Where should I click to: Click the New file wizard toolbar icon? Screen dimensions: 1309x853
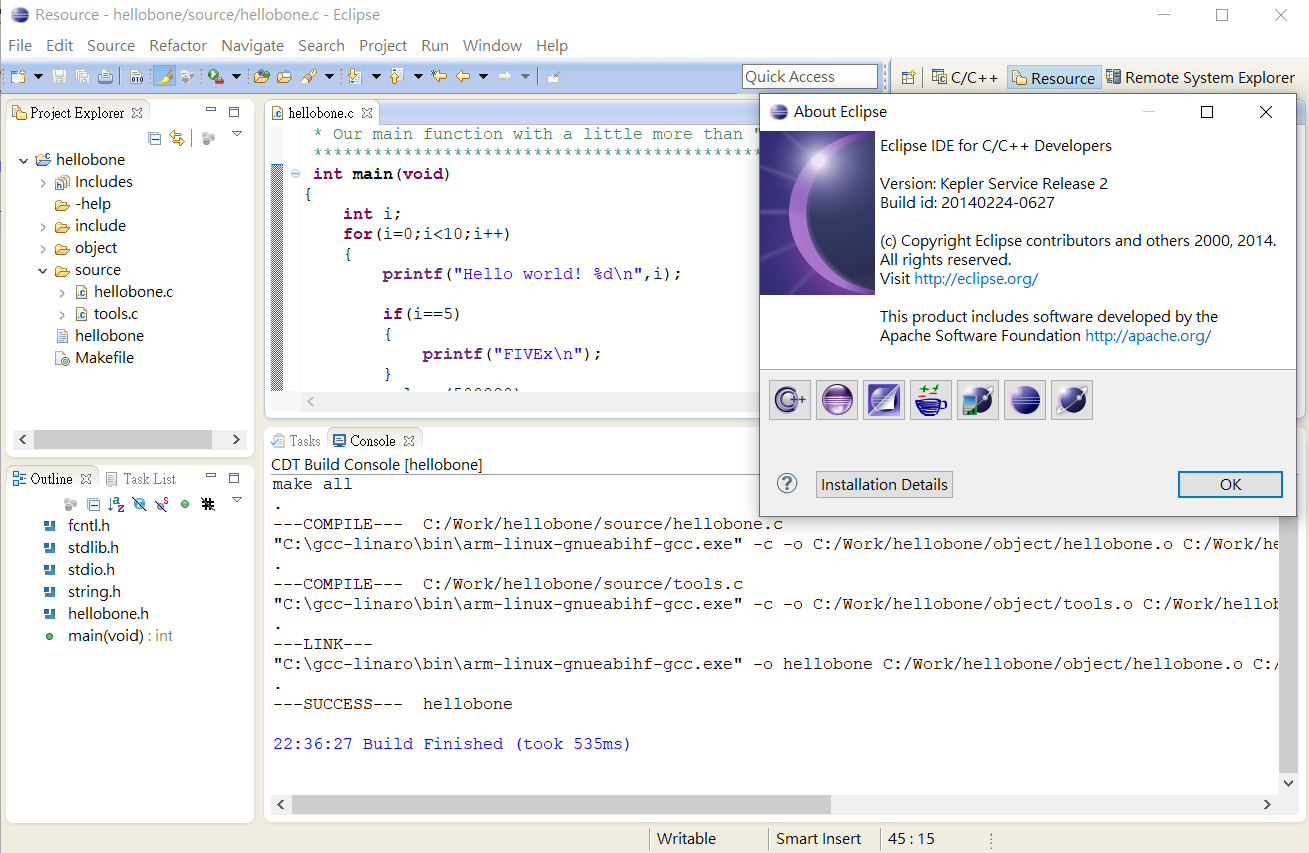pos(17,77)
